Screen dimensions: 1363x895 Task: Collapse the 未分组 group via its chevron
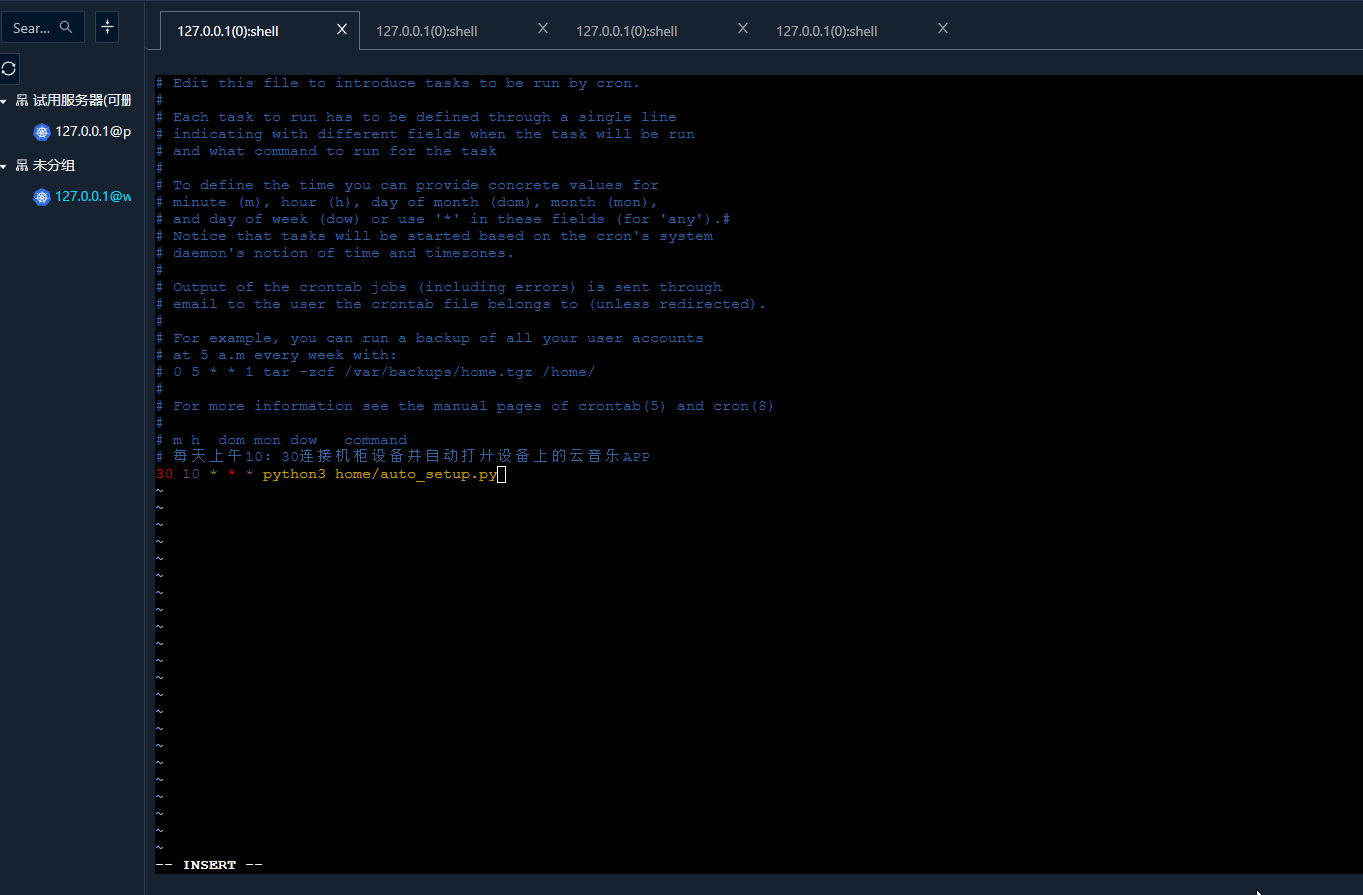click(6, 165)
